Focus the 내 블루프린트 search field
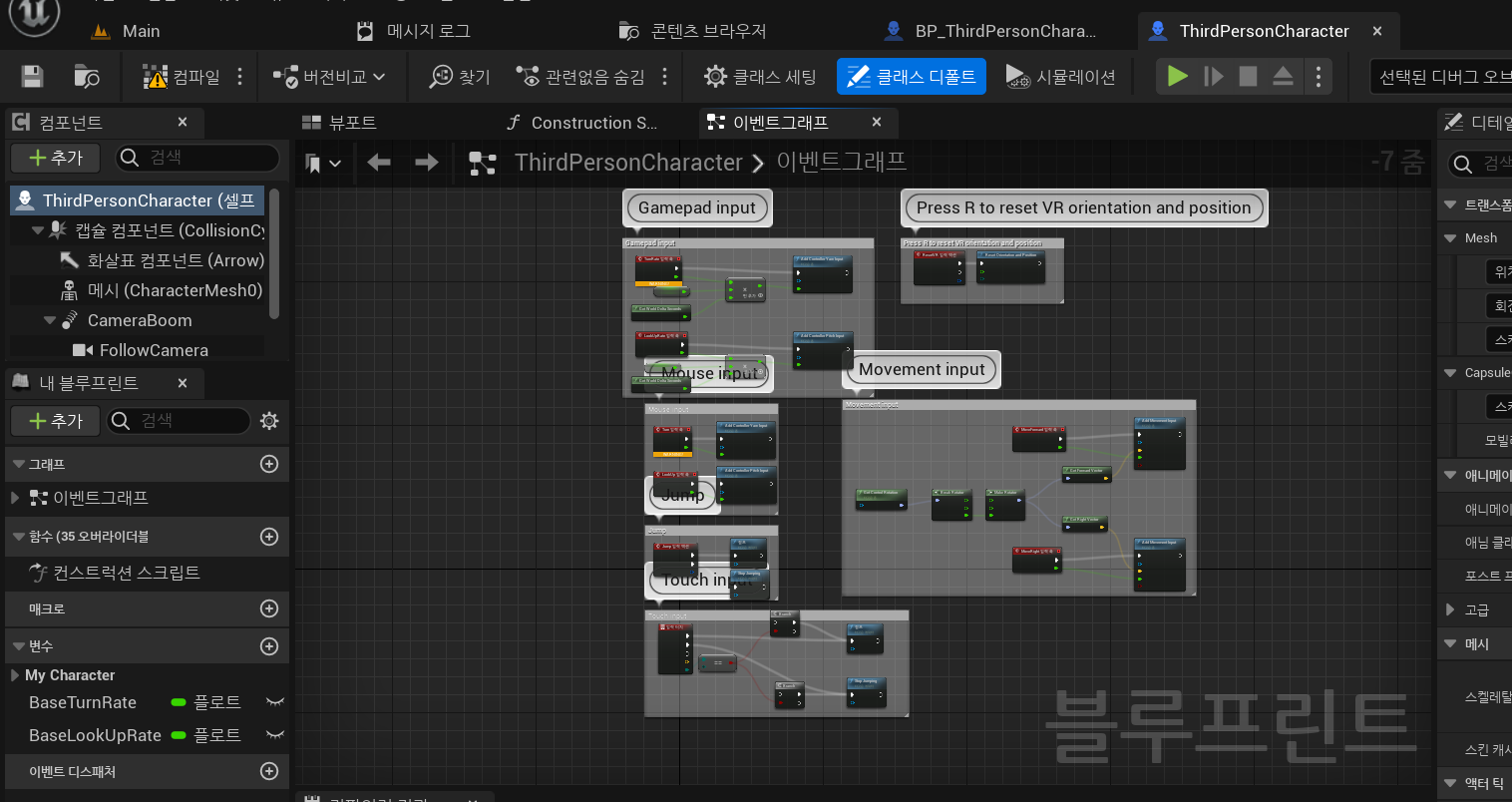 pyautogui.click(x=178, y=421)
